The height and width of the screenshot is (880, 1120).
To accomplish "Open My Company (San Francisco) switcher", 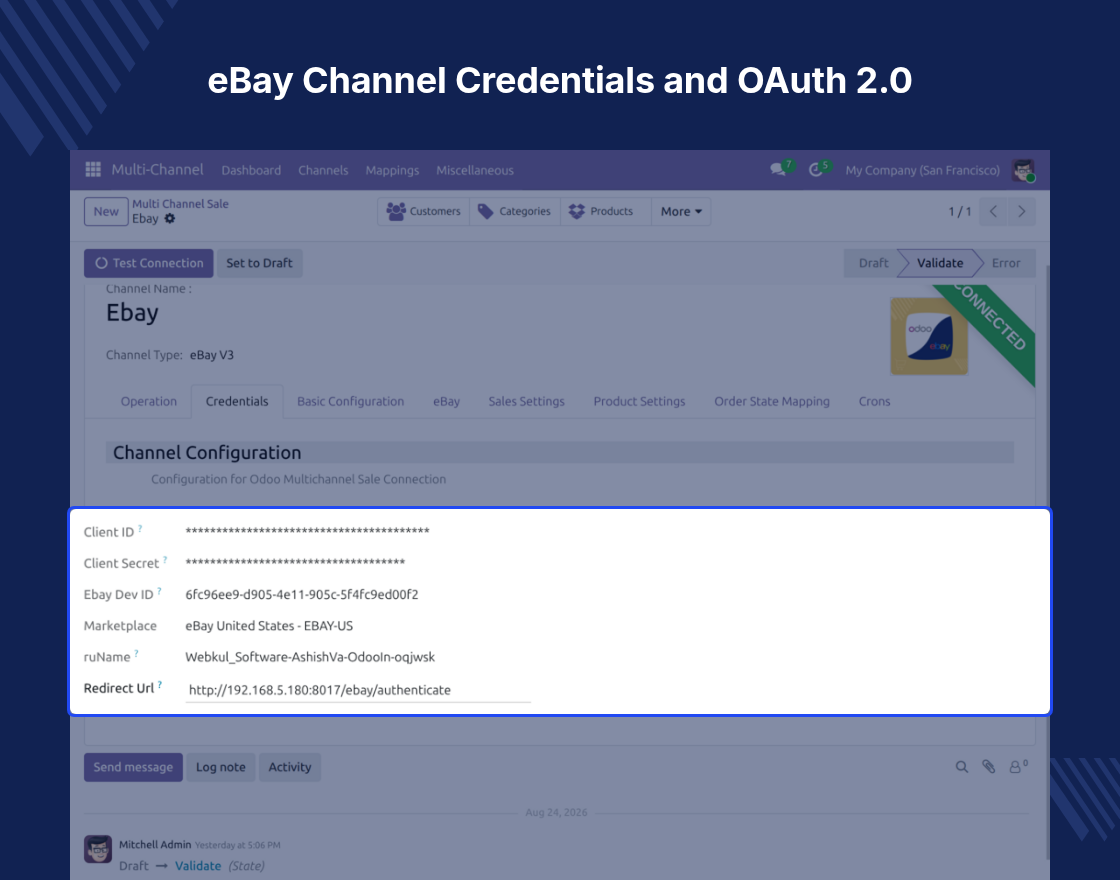I will coord(922,170).
